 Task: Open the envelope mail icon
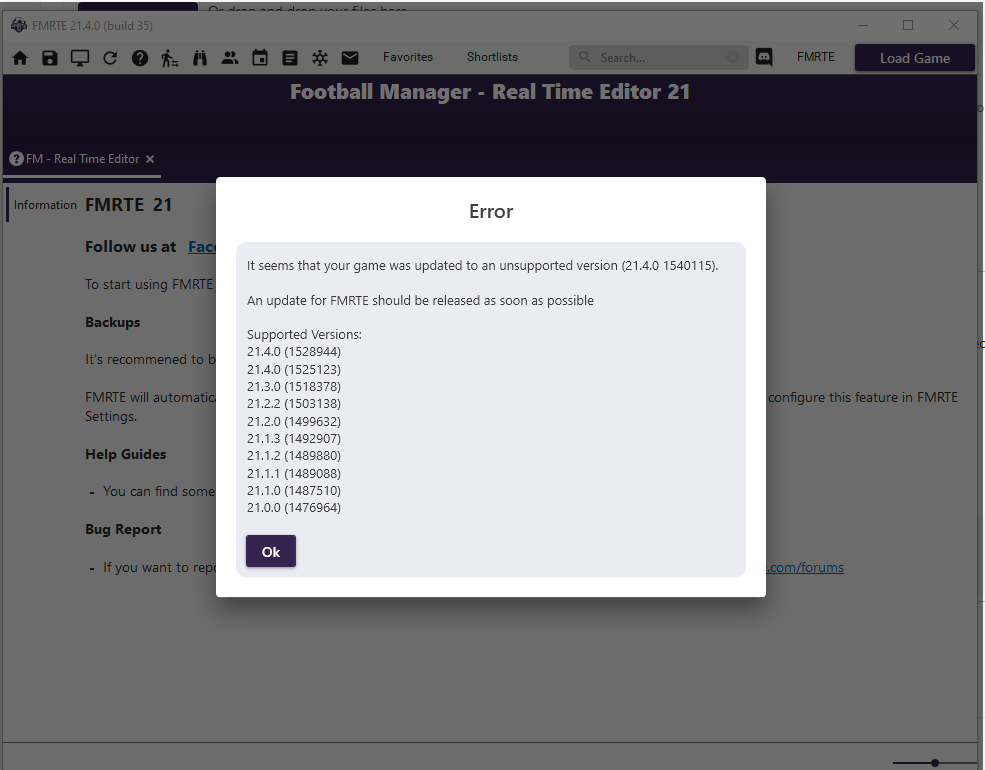[350, 58]
